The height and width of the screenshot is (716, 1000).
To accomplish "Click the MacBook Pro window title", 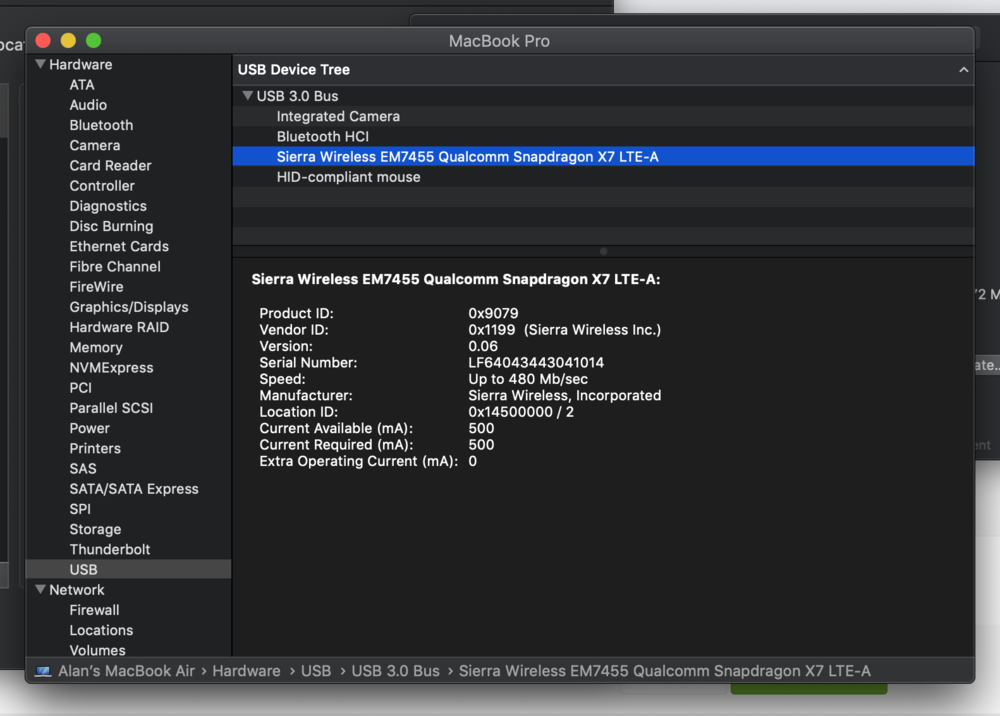I will 499,41.
